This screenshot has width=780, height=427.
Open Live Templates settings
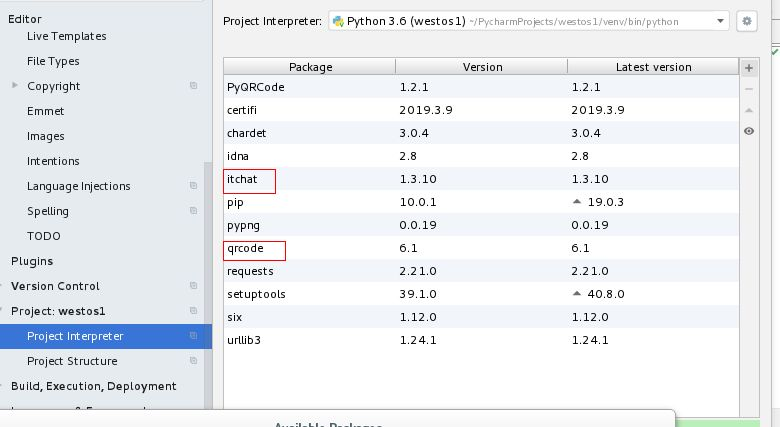click(x=66, y=36)
